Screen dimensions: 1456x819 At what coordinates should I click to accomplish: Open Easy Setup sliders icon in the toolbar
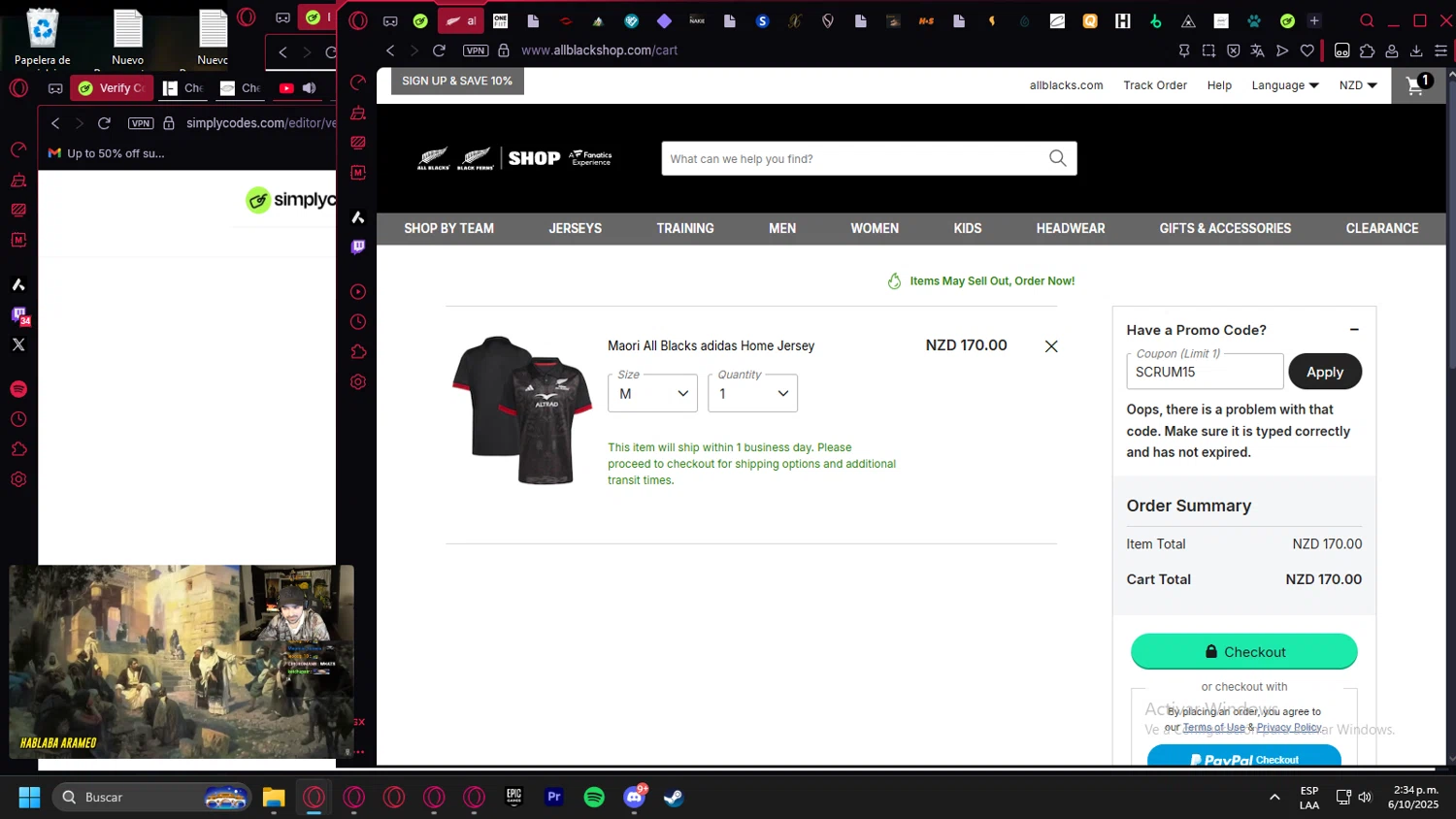(x=1440, y=50)
